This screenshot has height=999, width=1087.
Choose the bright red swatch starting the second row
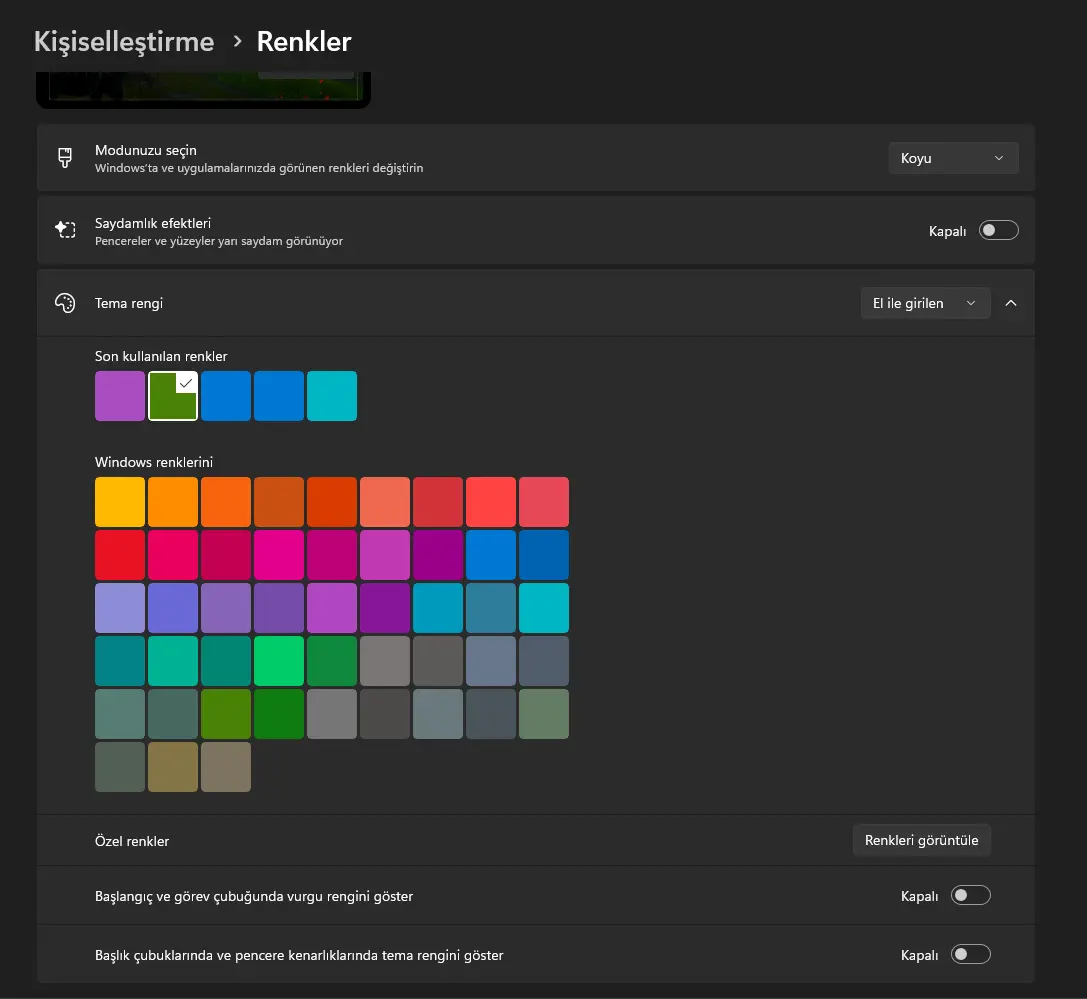(x=120, y=555)
